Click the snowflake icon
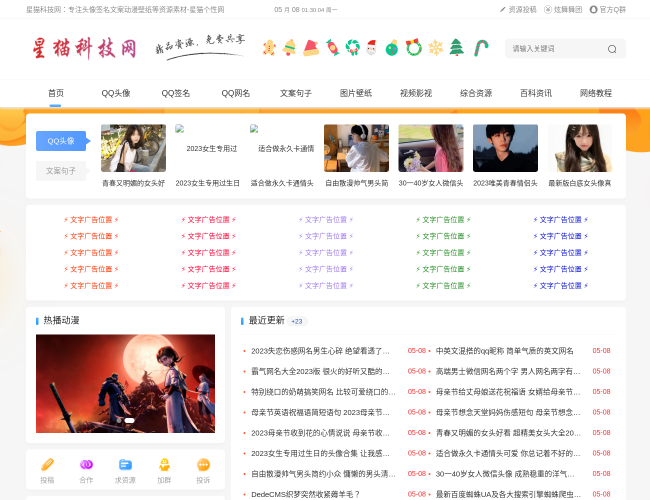Image resolution: width=650 pixels, height=500 pixels. click(436, 48)
